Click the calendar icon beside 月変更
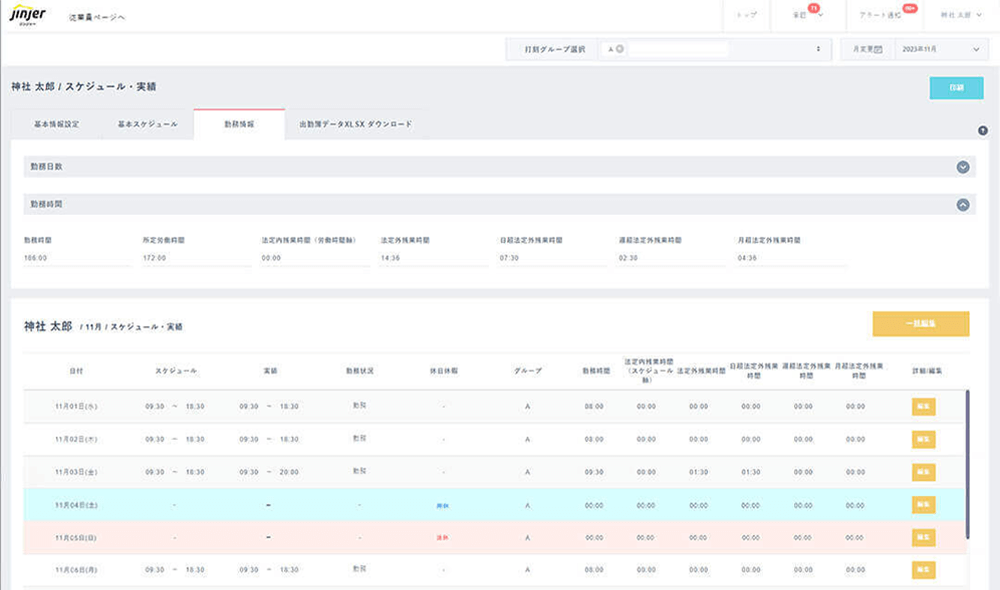The width and height of the screenshot is (1000, 590). (878, 49)
